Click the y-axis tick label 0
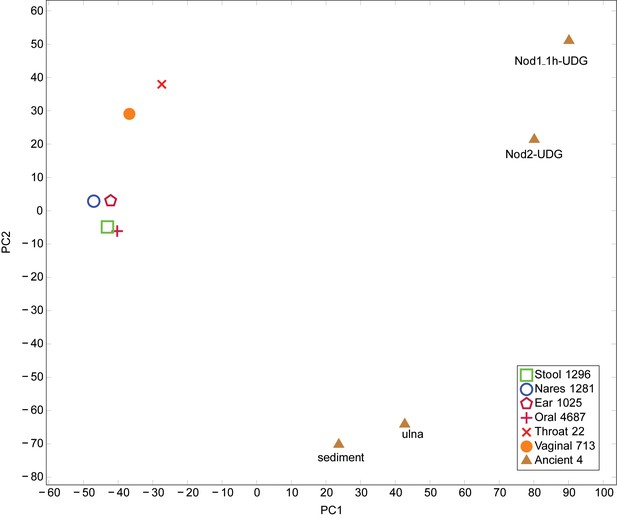The image size is (617, 518). pos(39,211)
